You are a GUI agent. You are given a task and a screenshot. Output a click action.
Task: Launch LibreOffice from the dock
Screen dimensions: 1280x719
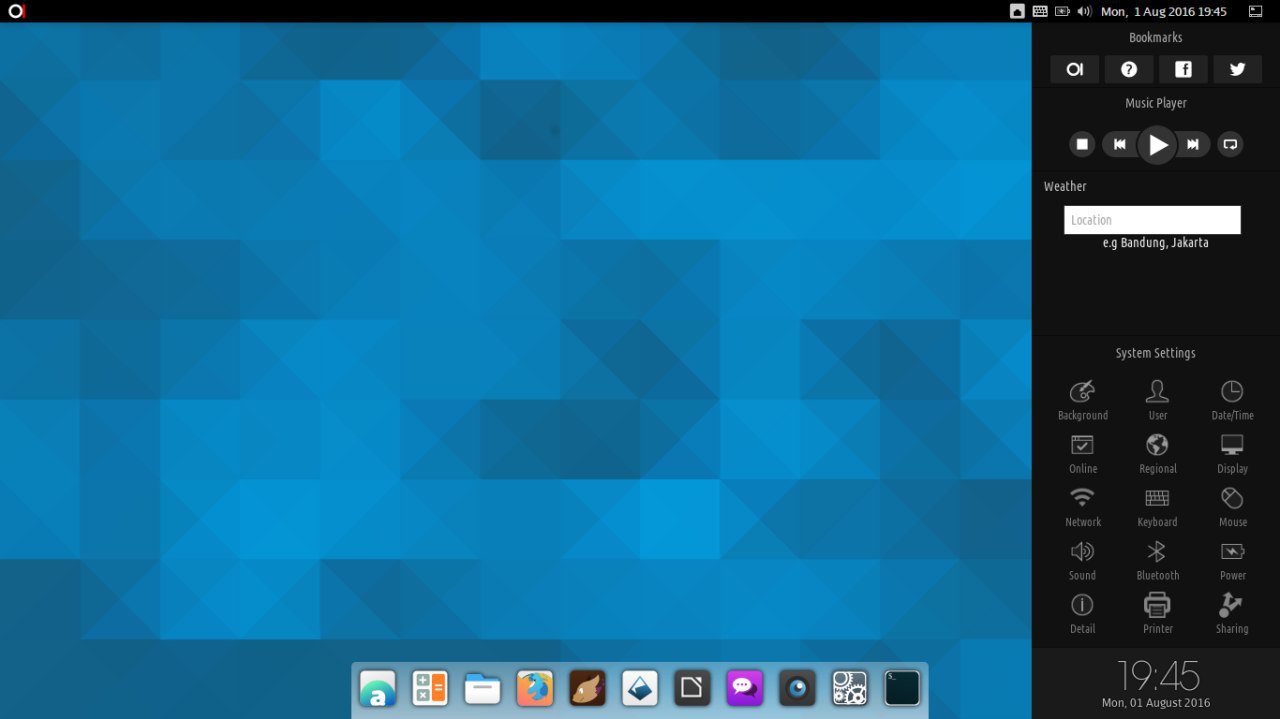tap(692, 688)
